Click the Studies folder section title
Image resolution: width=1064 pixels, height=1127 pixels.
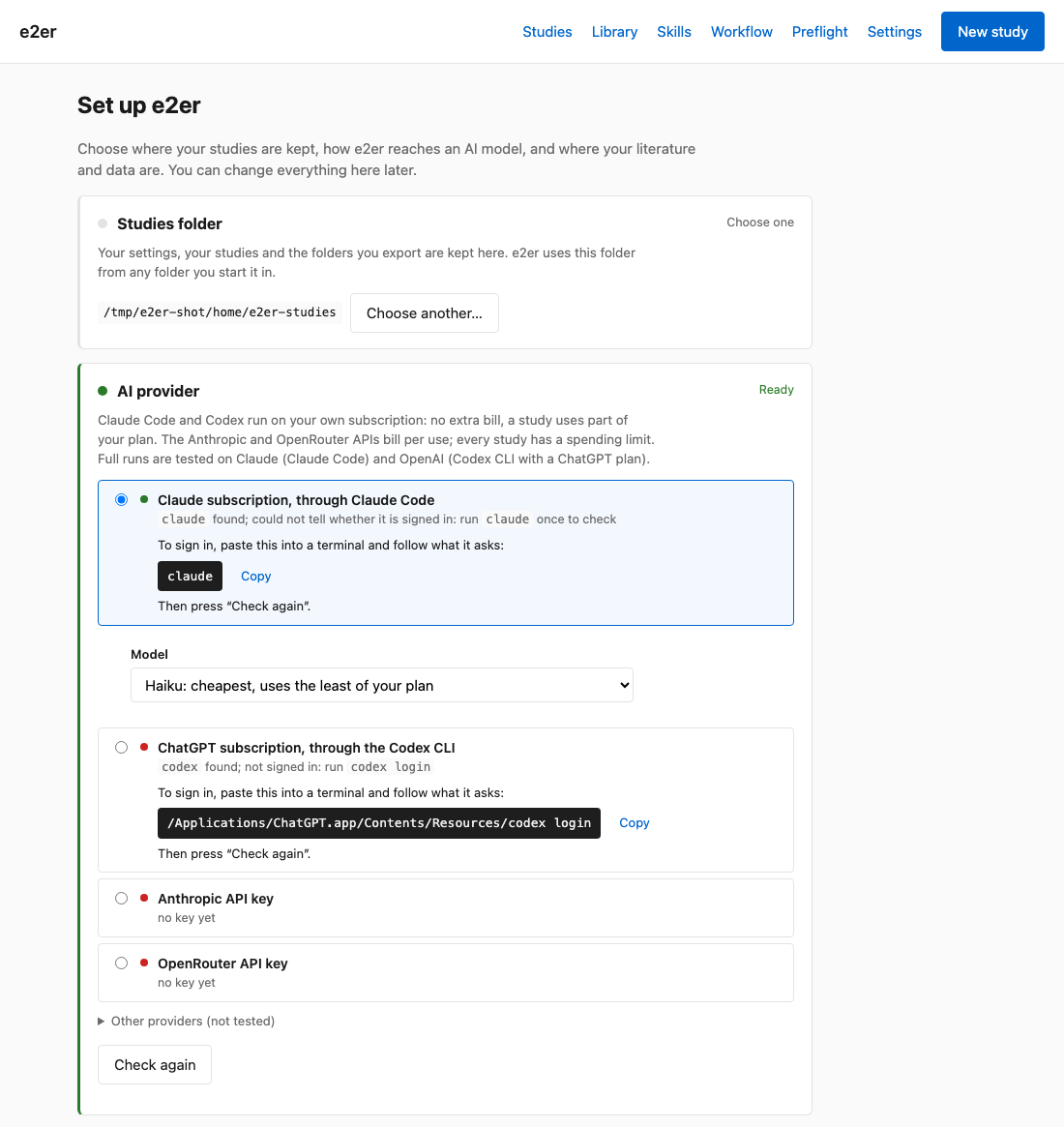[169, 223]
